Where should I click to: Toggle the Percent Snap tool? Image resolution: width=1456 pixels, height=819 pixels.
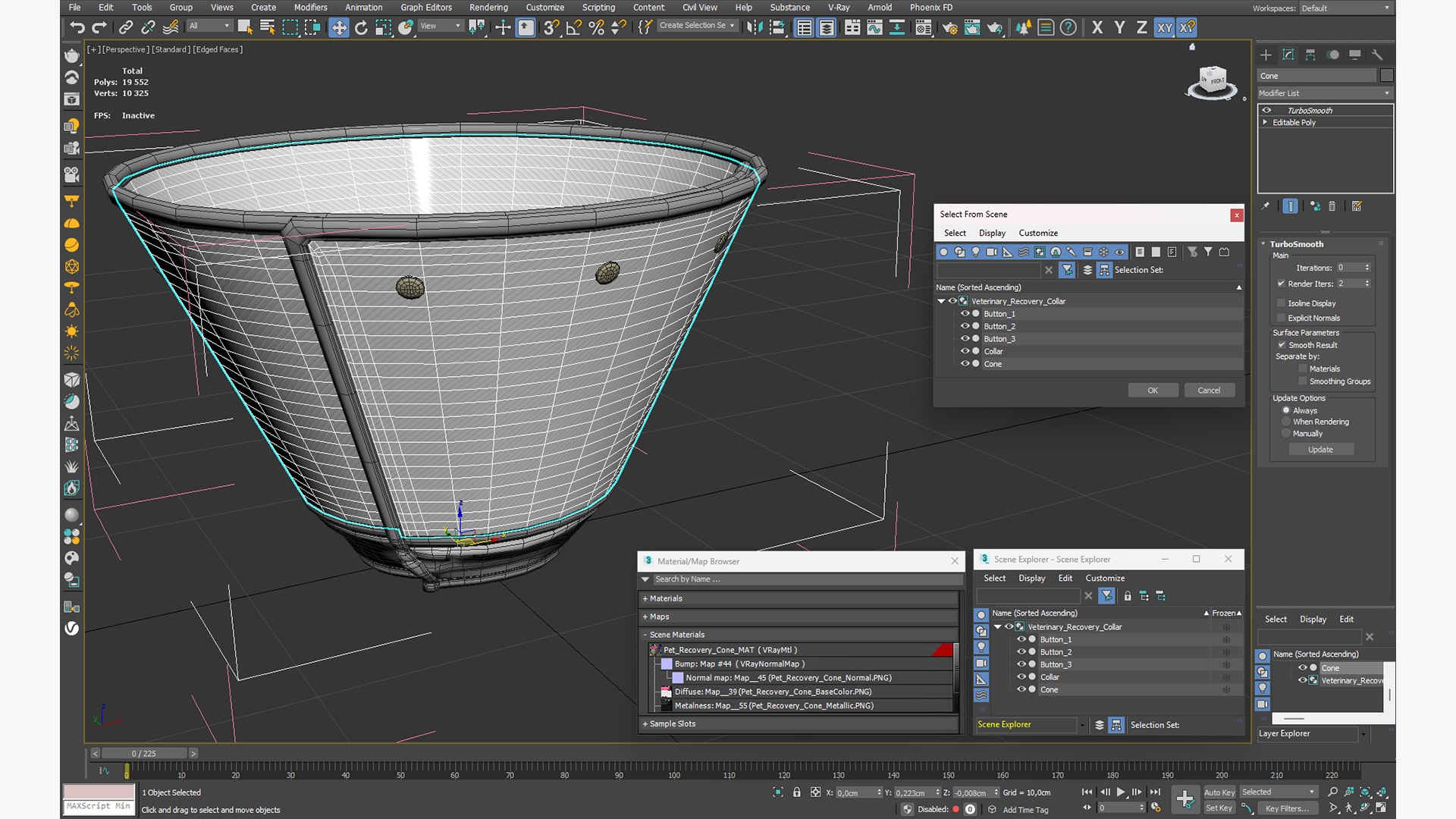click(597, 27)
